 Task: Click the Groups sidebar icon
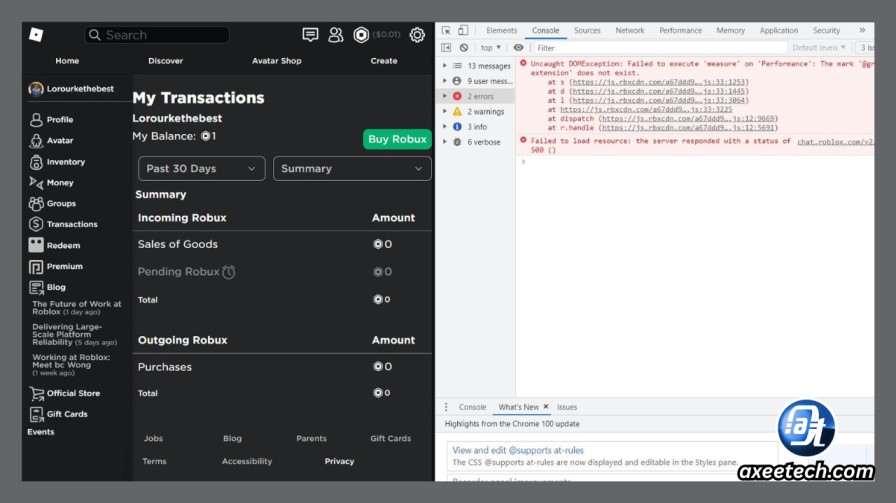tap(36, 203)
